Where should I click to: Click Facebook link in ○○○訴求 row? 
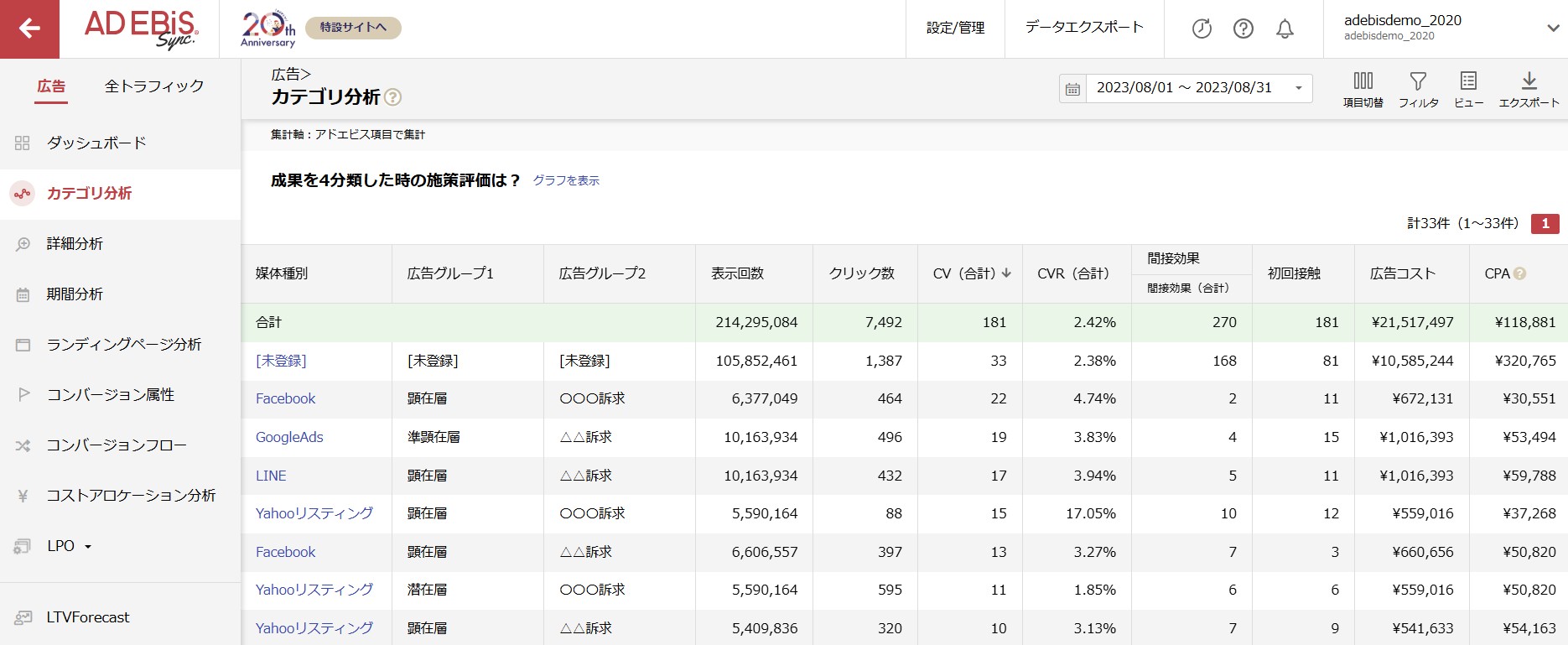coord(285,398)
